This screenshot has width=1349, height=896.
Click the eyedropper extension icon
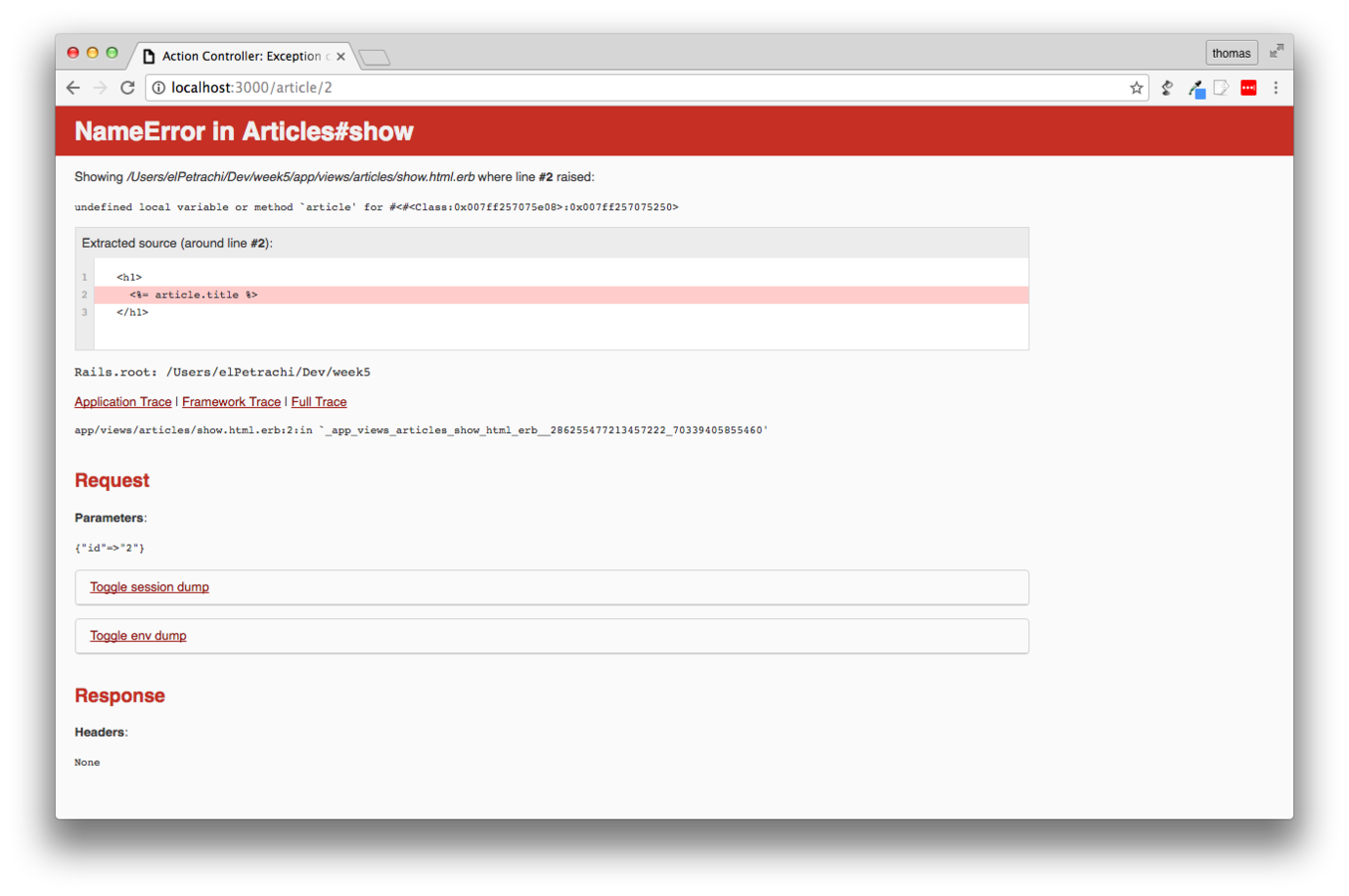coord(1197,89)
